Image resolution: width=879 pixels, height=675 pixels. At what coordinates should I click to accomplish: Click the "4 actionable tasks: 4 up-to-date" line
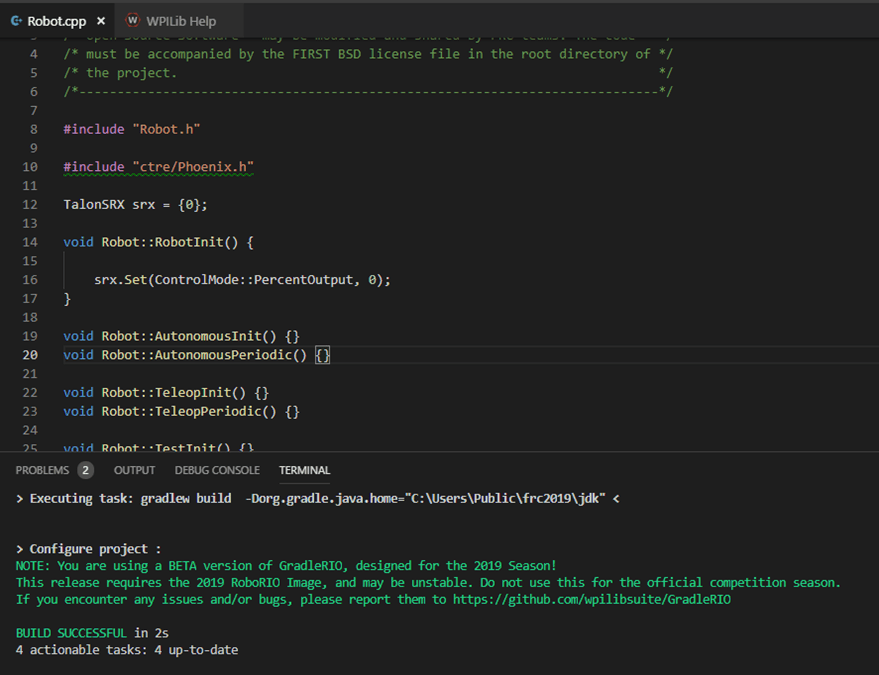click(x=127, y=650)
